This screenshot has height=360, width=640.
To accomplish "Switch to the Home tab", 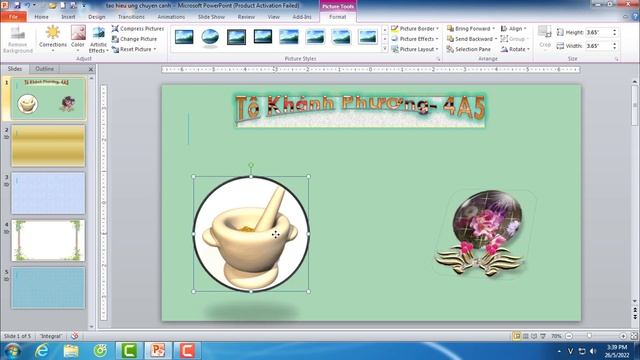I will tap(41, 17).
